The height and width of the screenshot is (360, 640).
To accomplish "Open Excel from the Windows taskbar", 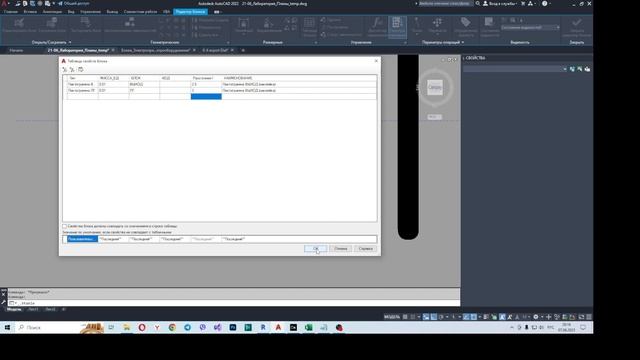I will (x=309, y=327).
